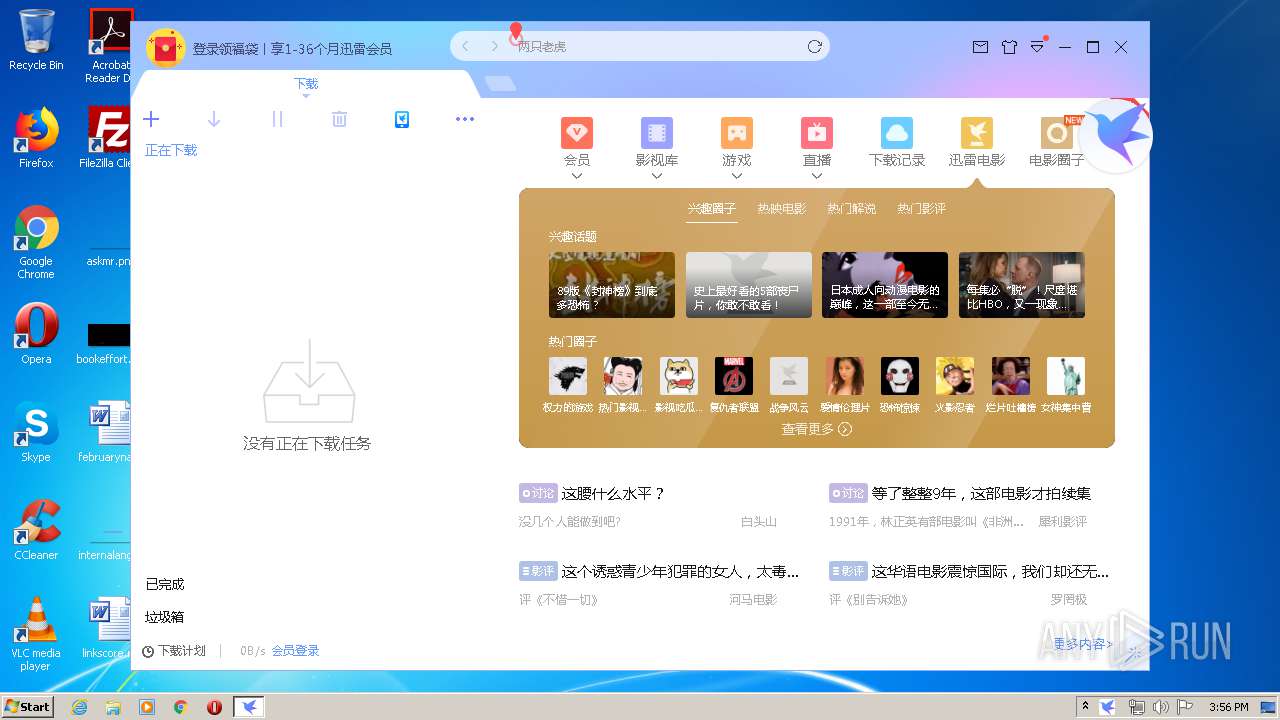The width and height of the screenshot is (1280, 720).
Task: Switch to the 热门影评 tab
Action: point(921,208)
